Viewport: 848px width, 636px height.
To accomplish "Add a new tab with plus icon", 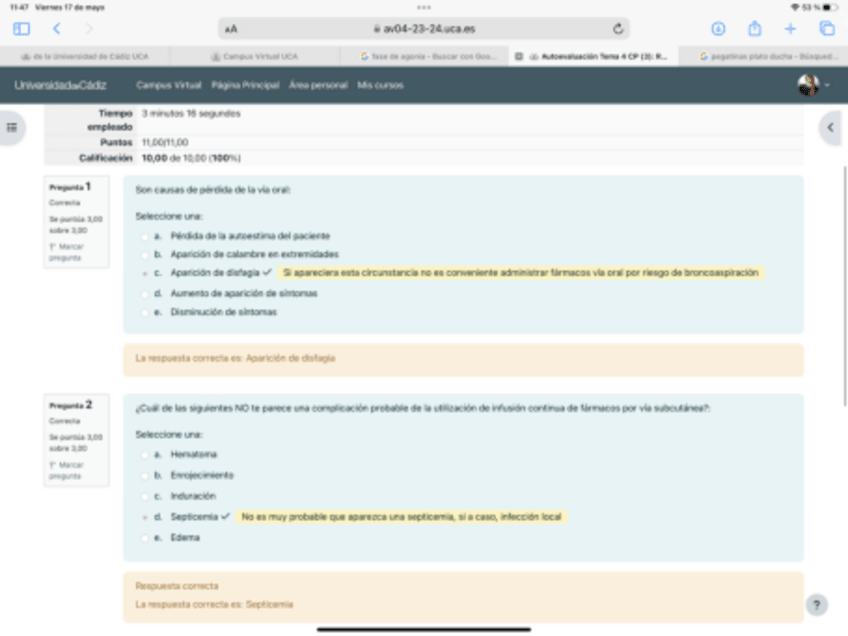I will coord(790,29).
